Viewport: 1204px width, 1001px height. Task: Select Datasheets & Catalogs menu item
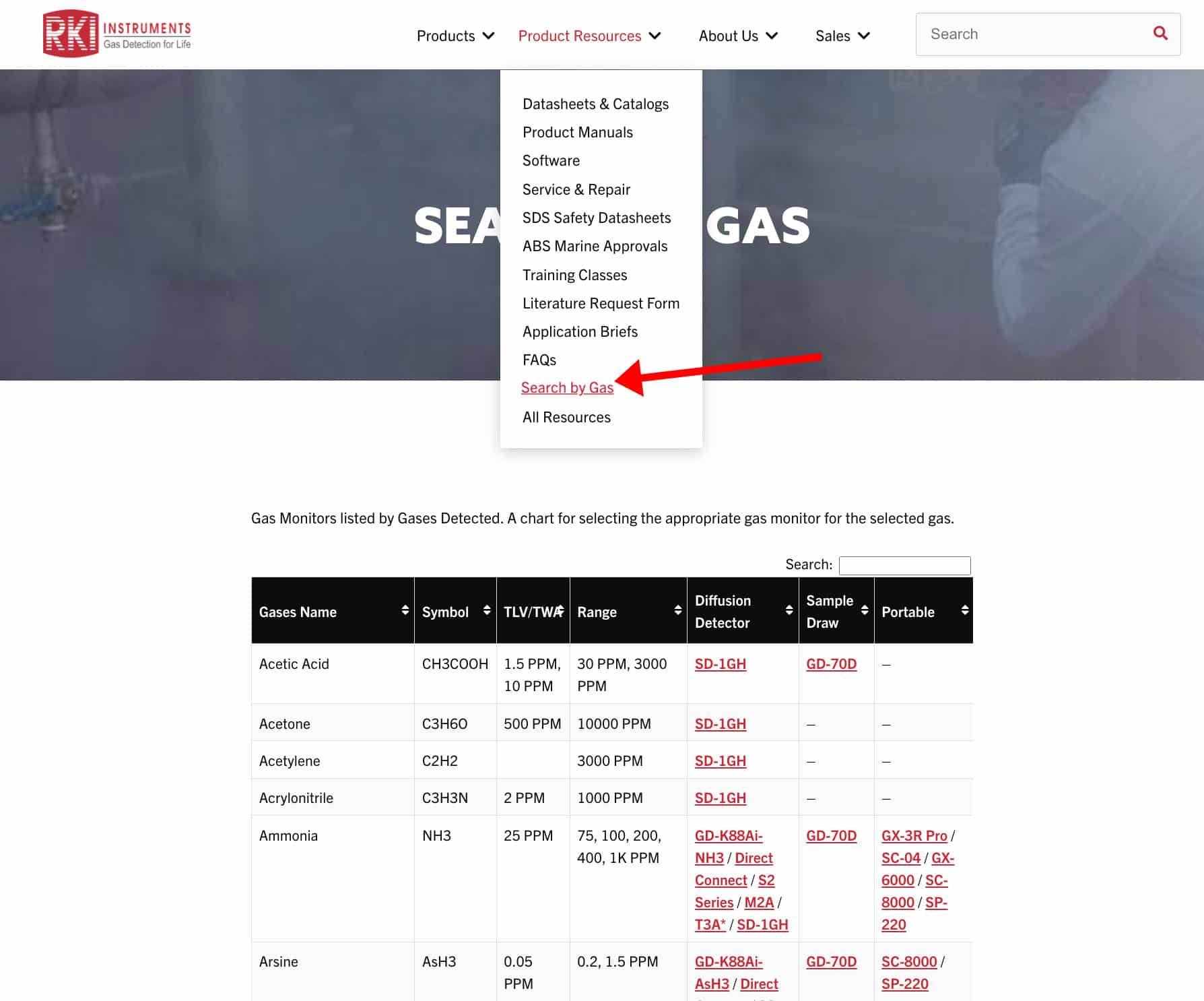pyautogui.click(x=595, y=104)
